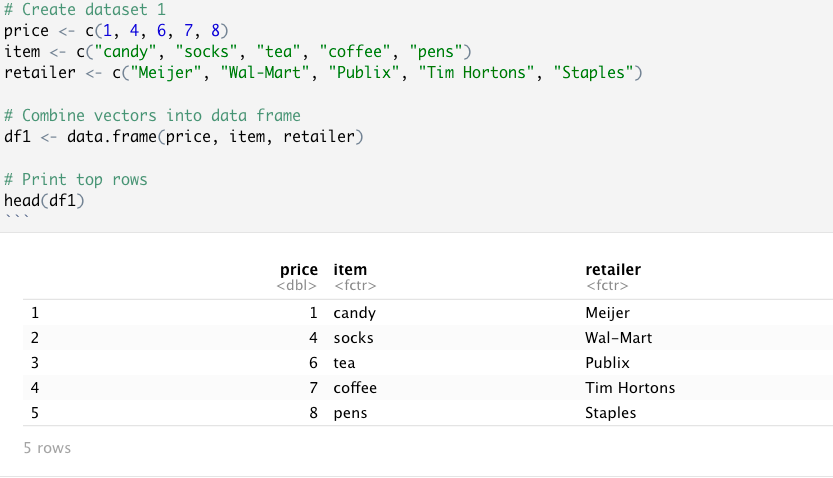
Task: Place cursor on the 'head(df1)' line
Action: tap(45, 200)
